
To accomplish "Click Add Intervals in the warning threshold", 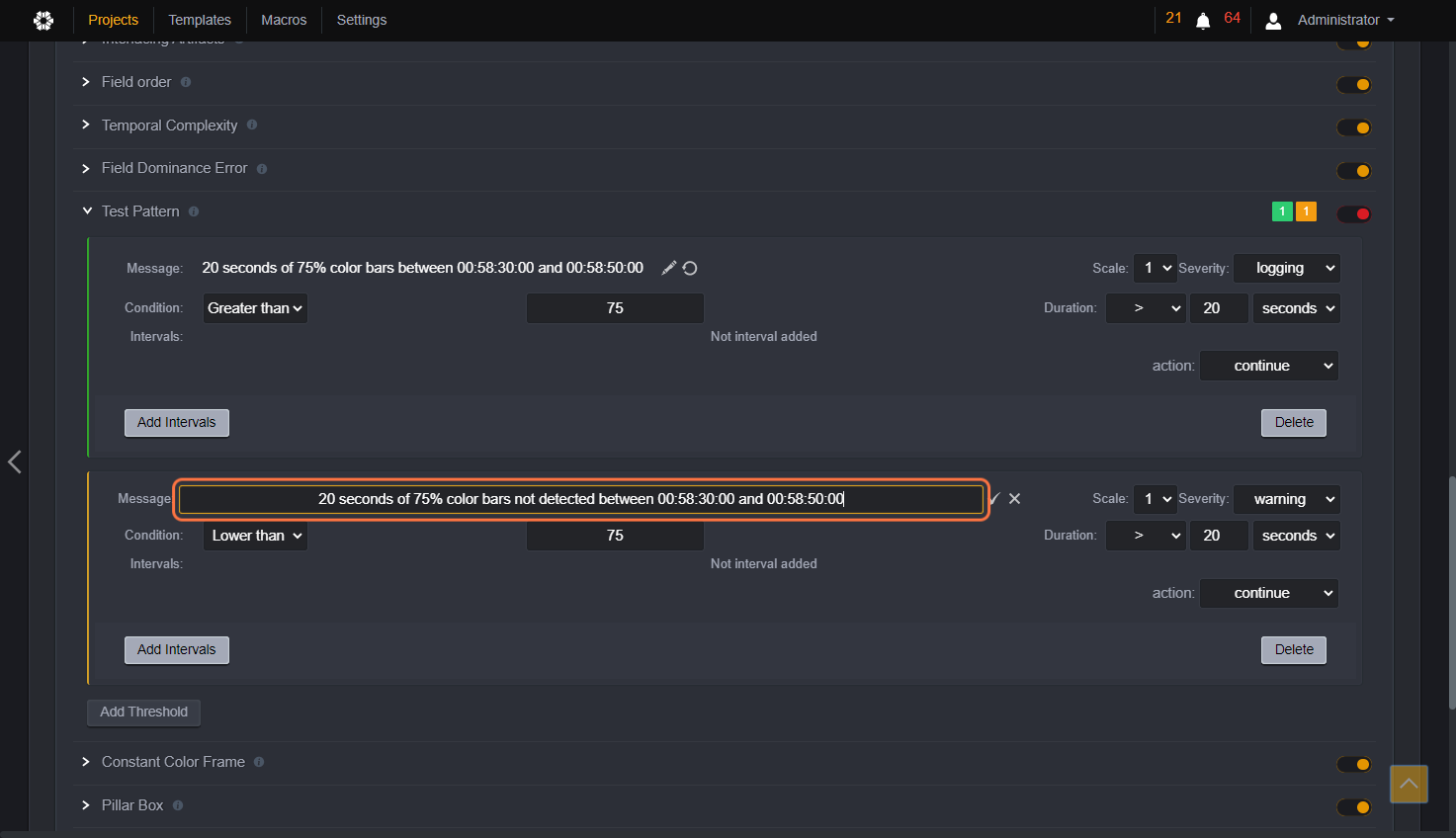I will click(177, 650).
